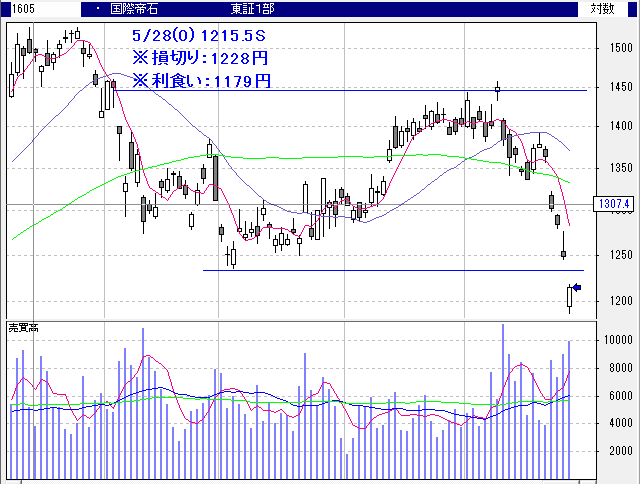
Task: Click the 東証1部 market label
Action: (x=255, y=8)
